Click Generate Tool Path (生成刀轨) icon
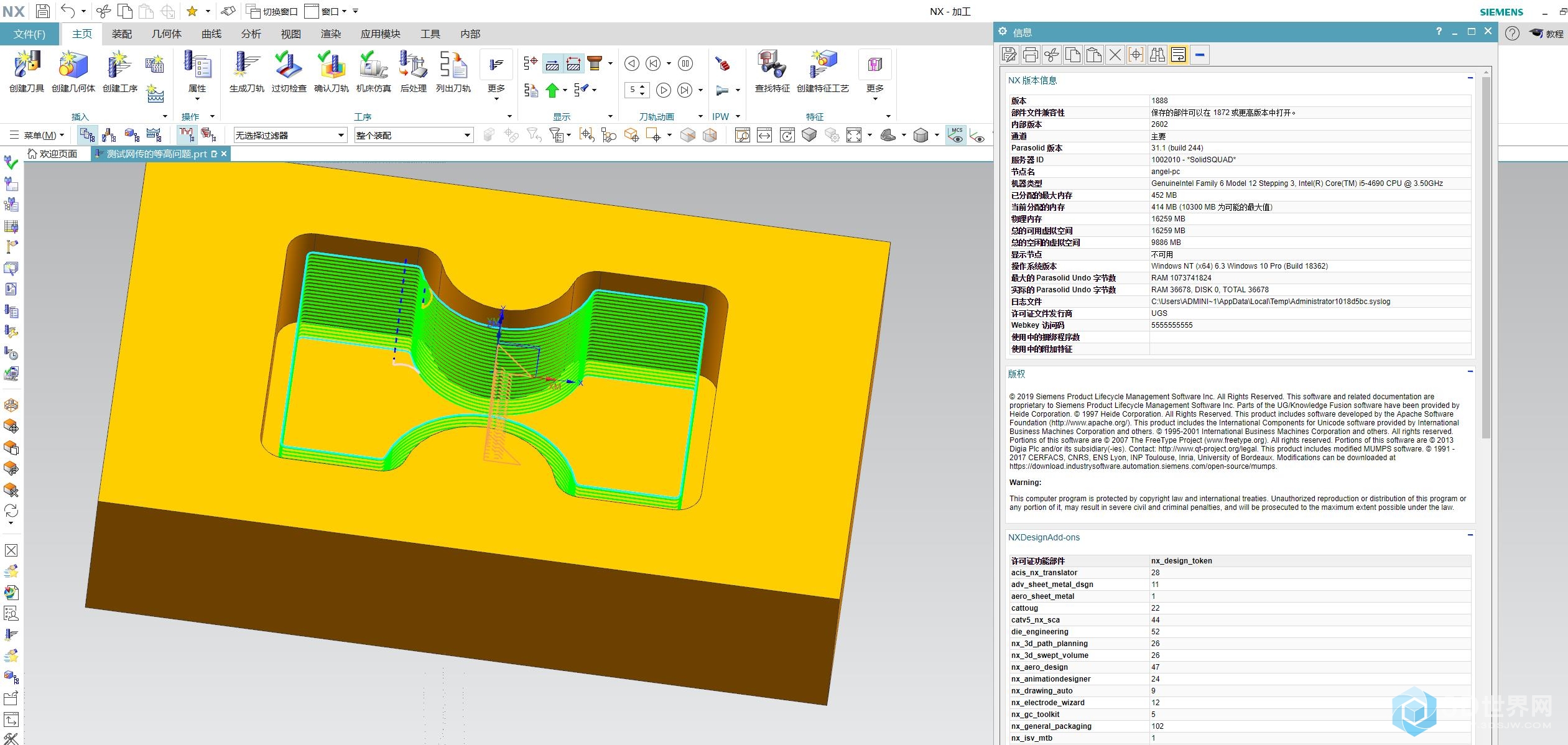This screenshot has height=745, width=1568. click(246, 65)
